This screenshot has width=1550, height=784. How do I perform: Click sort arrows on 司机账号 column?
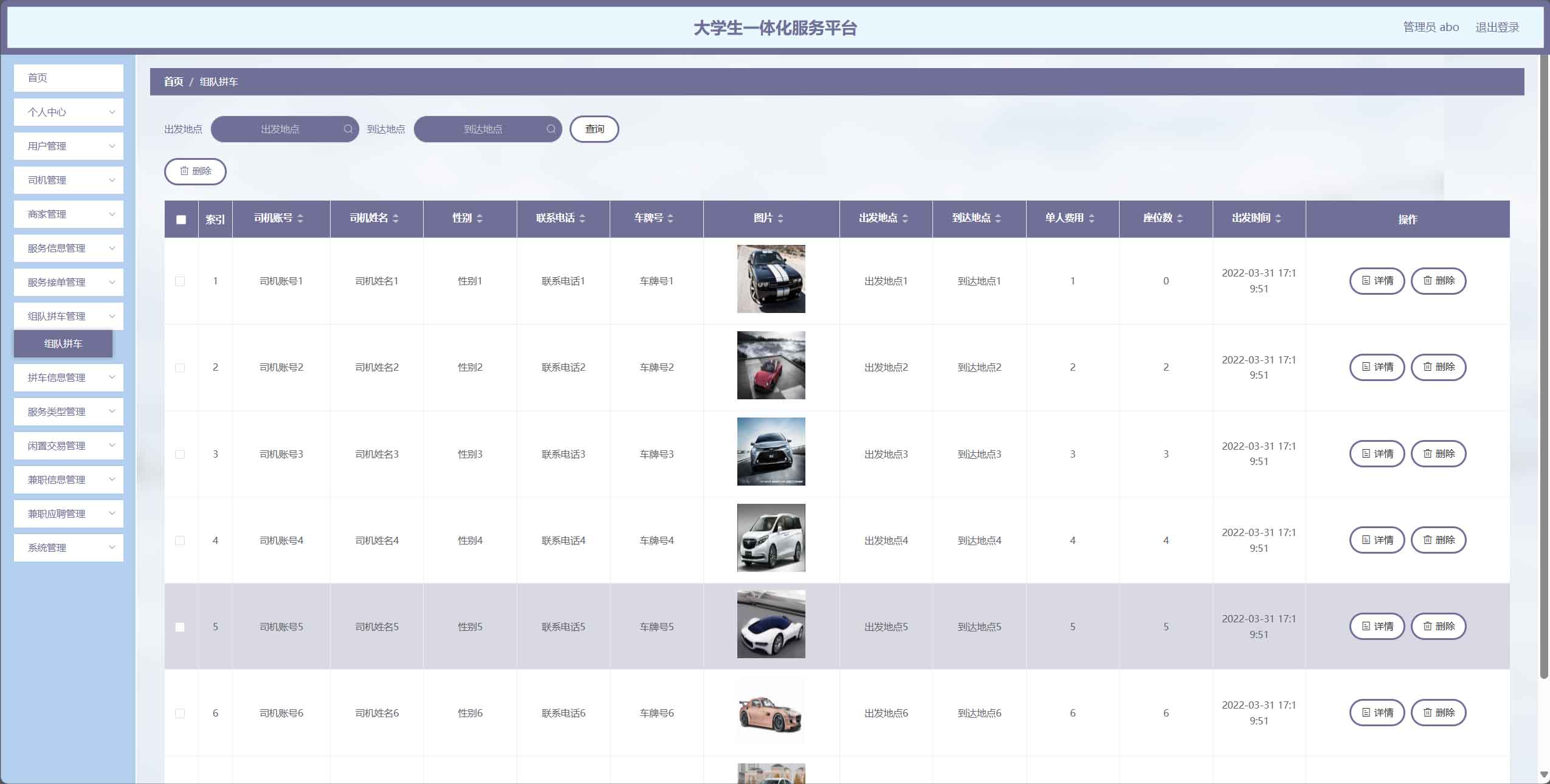tap(300, 218)
